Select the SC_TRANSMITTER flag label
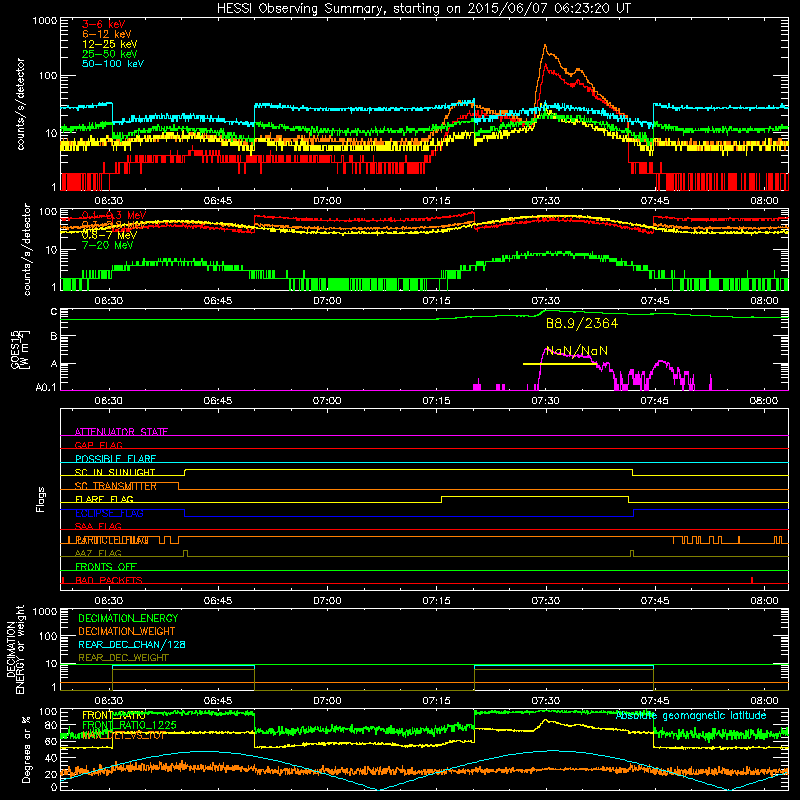The image size is (800, 800). click(115, 486)
